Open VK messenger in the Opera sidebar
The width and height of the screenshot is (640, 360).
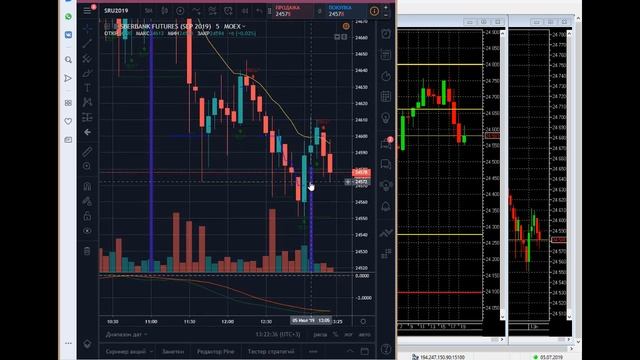click(68, 35)
